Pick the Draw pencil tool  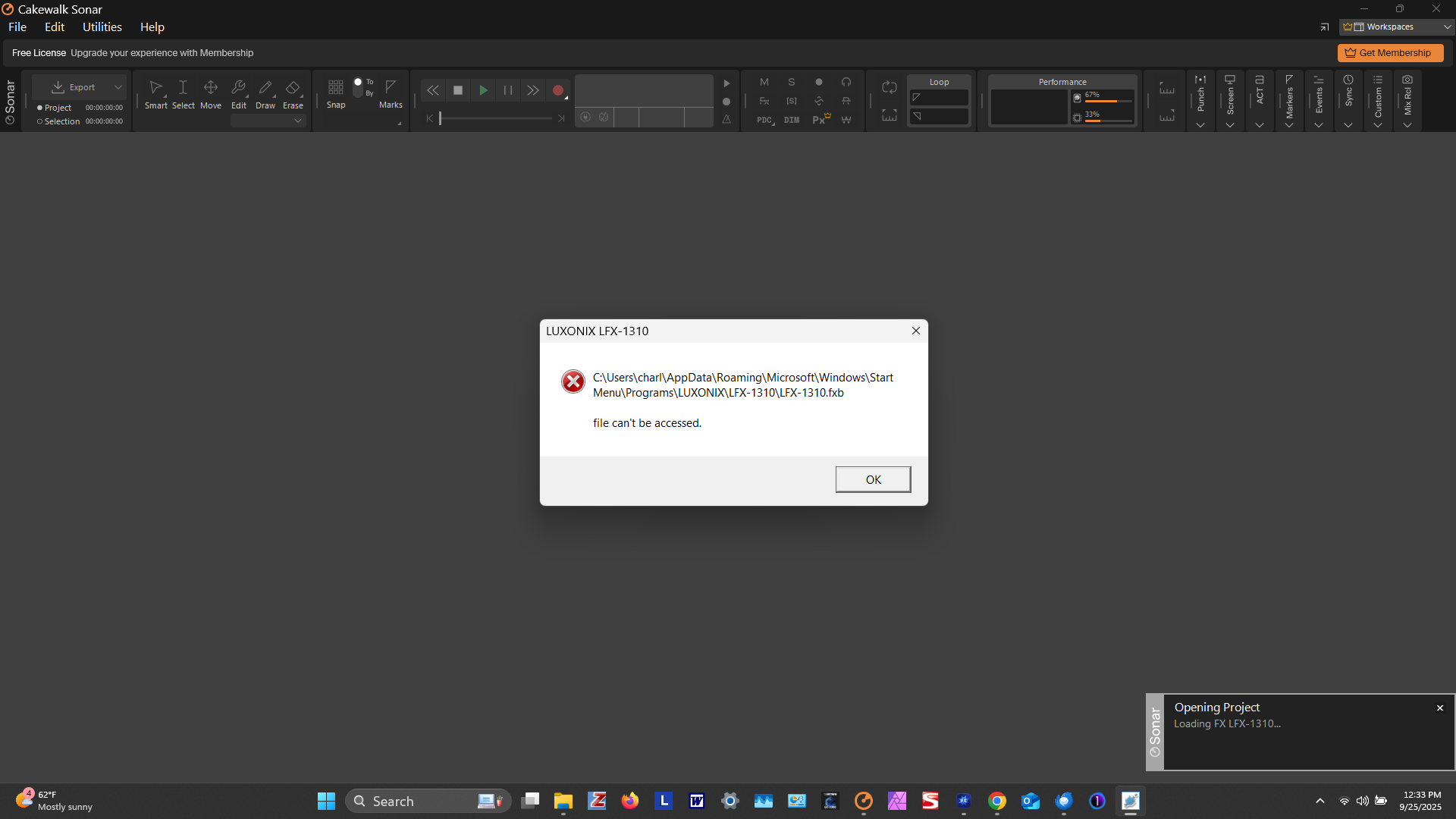[265, 94]
